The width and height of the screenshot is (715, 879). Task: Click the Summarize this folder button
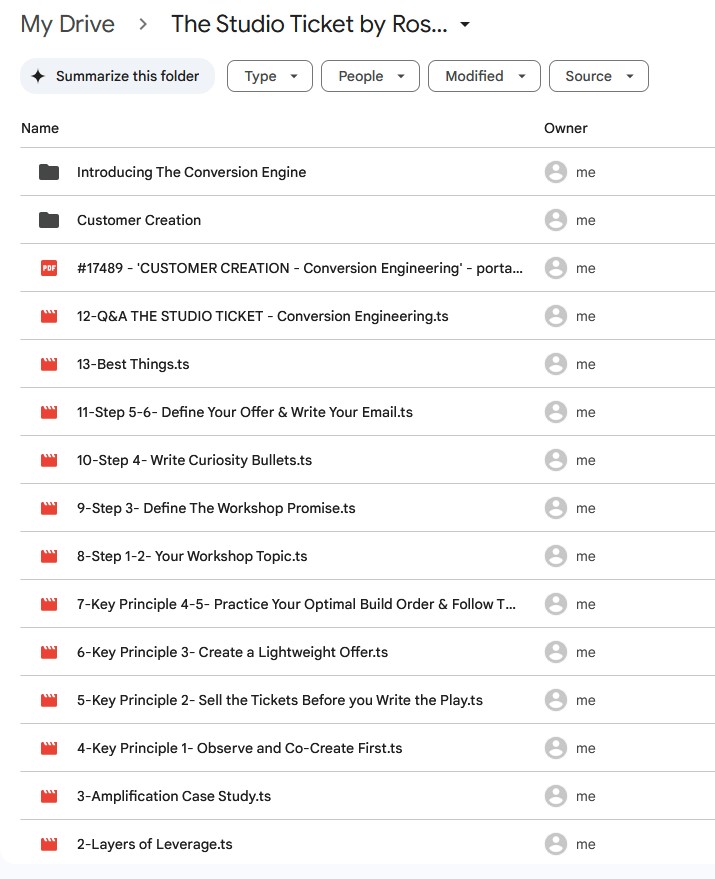[117, 76]
